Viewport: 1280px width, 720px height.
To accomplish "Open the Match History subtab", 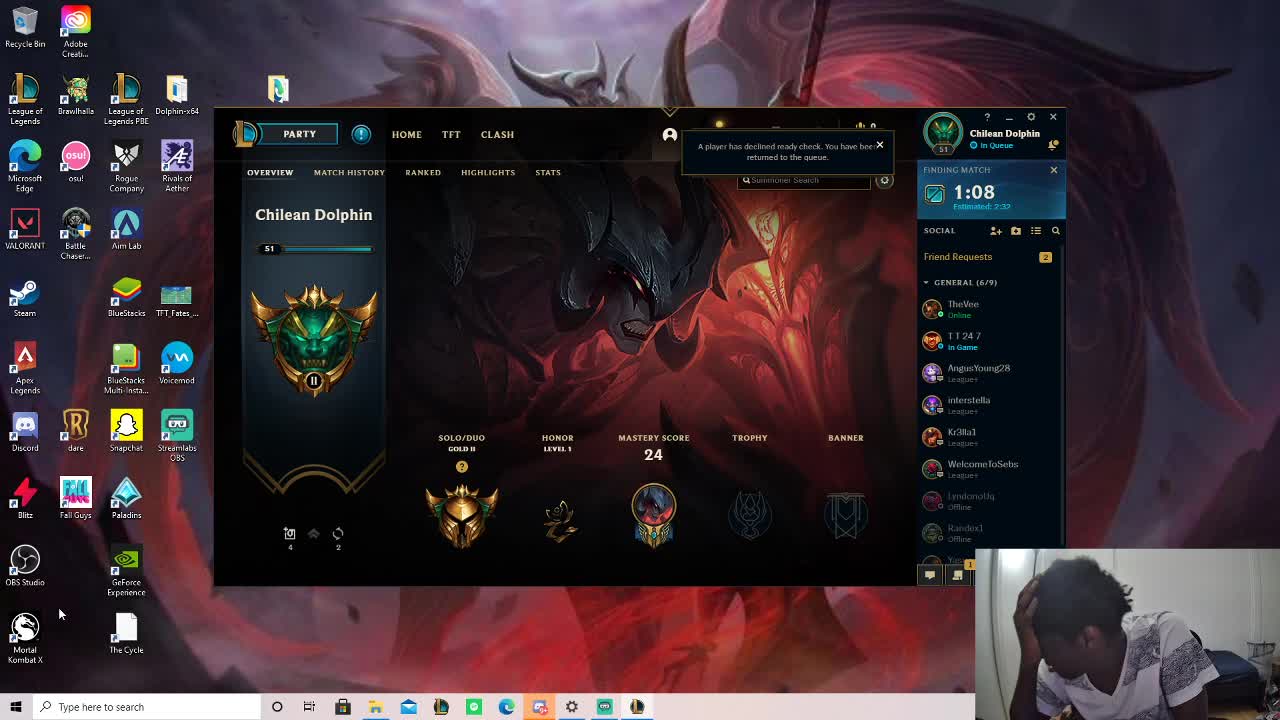I will point(349,172).
